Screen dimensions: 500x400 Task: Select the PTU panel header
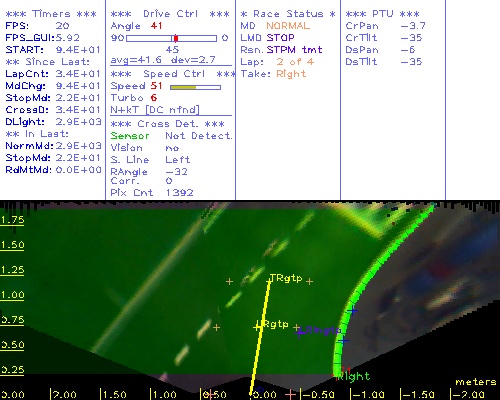(x=382, y=14)
